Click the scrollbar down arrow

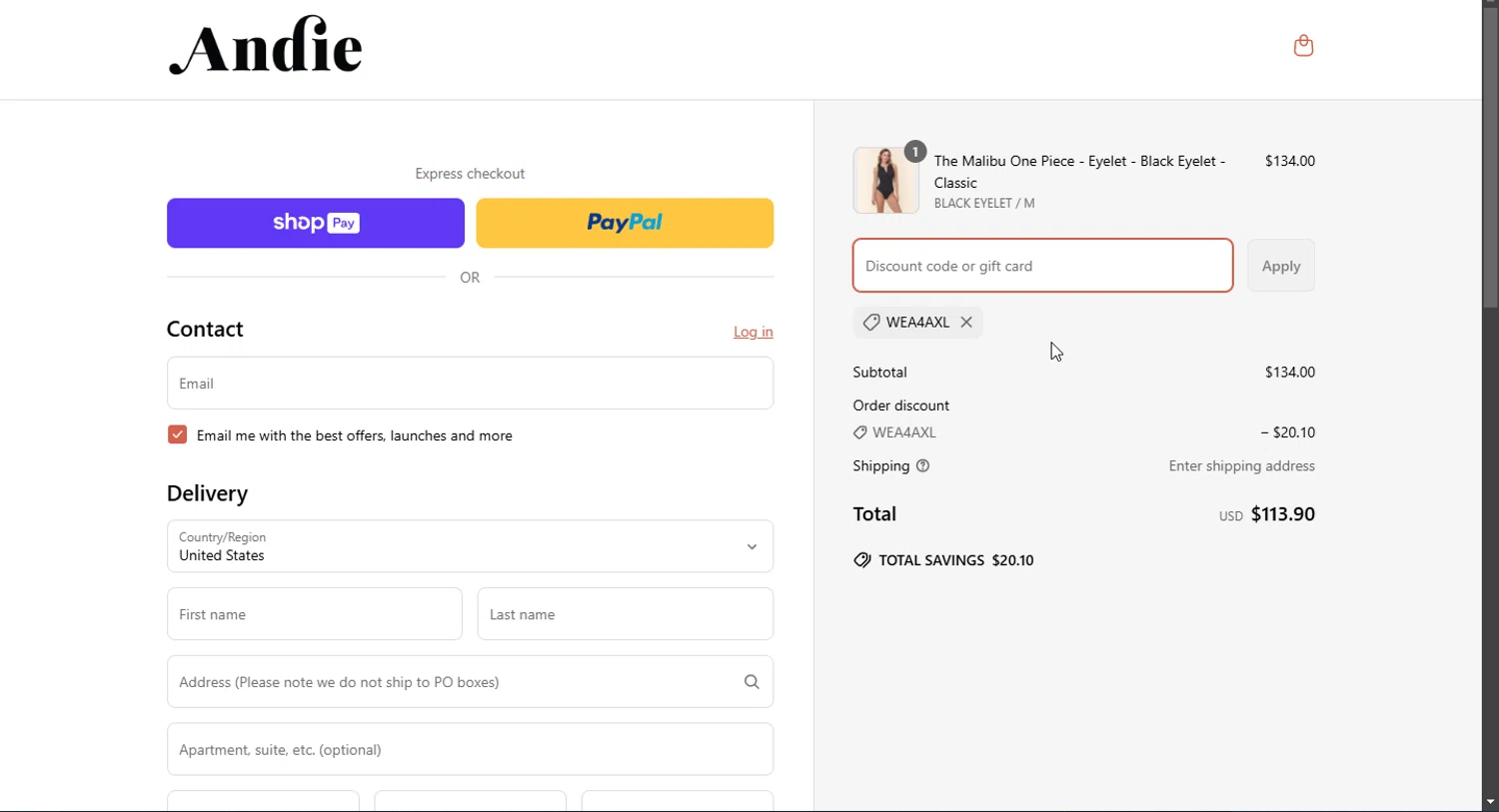pos(1490,803)
